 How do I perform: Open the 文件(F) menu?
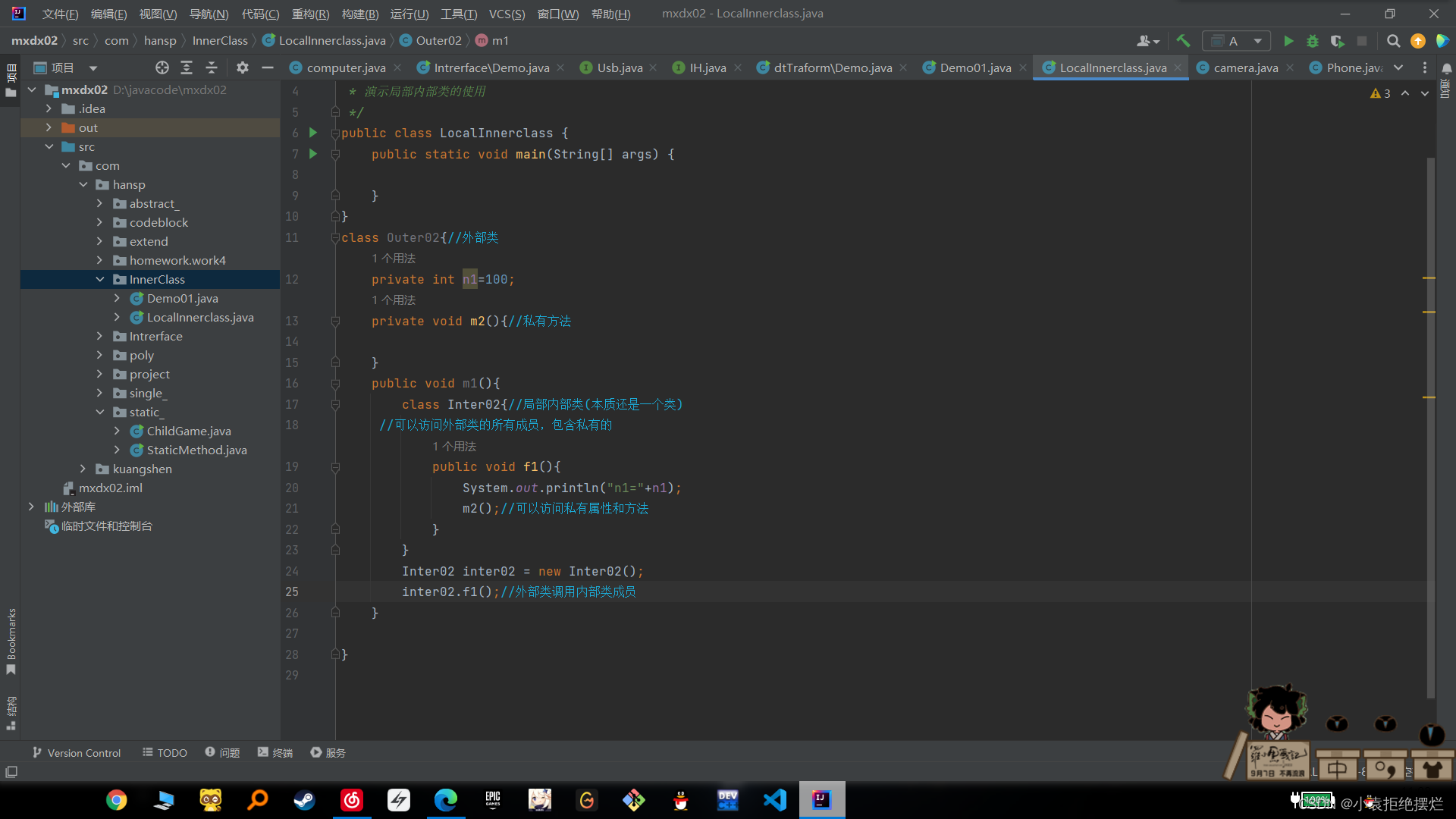(x=60, y=14)
